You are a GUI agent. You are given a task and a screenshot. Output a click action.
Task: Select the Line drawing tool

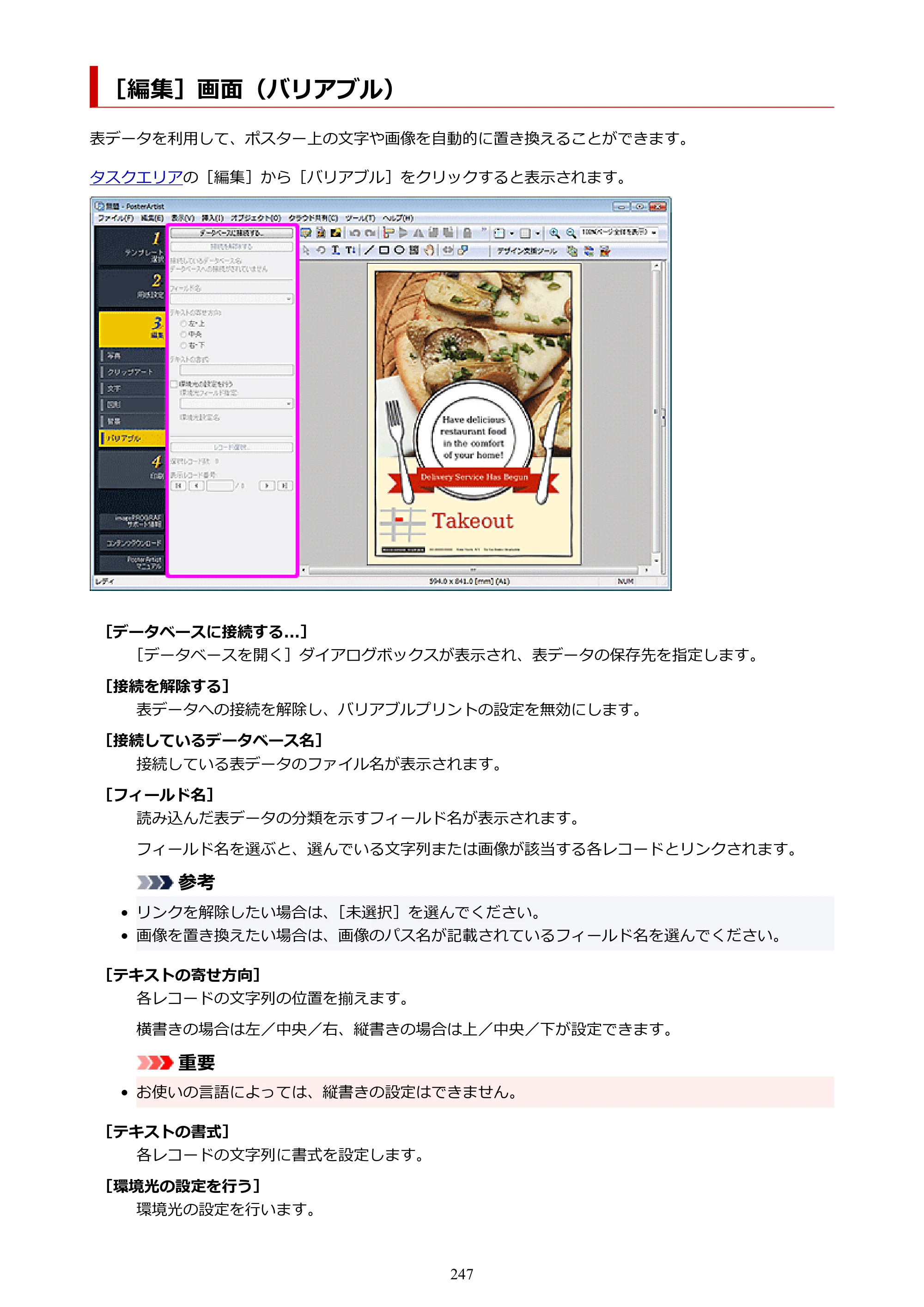coord(369,250)
